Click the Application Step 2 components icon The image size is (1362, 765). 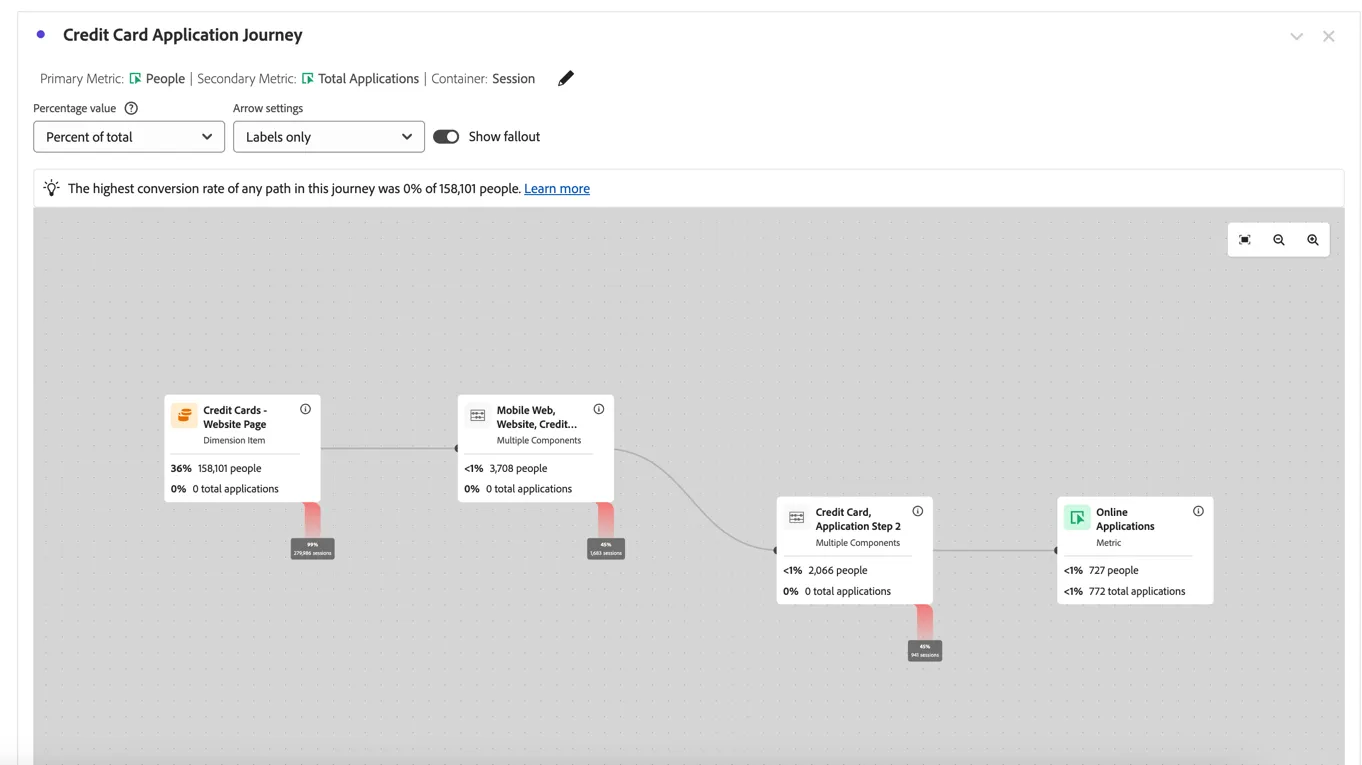pos(797,517)
